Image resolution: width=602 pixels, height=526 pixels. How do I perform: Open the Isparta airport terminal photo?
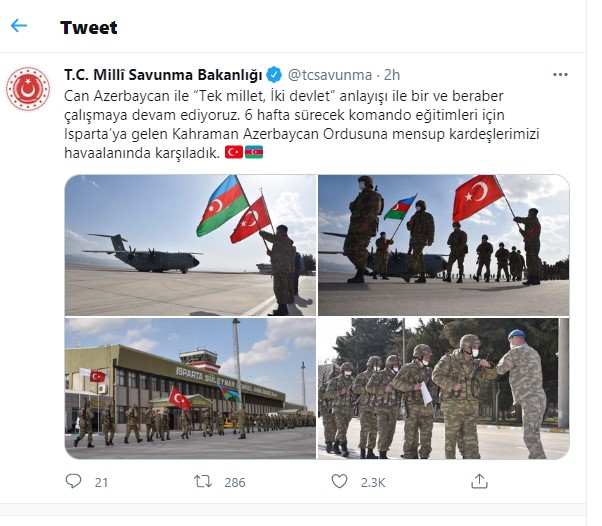(x=190, y=388)
